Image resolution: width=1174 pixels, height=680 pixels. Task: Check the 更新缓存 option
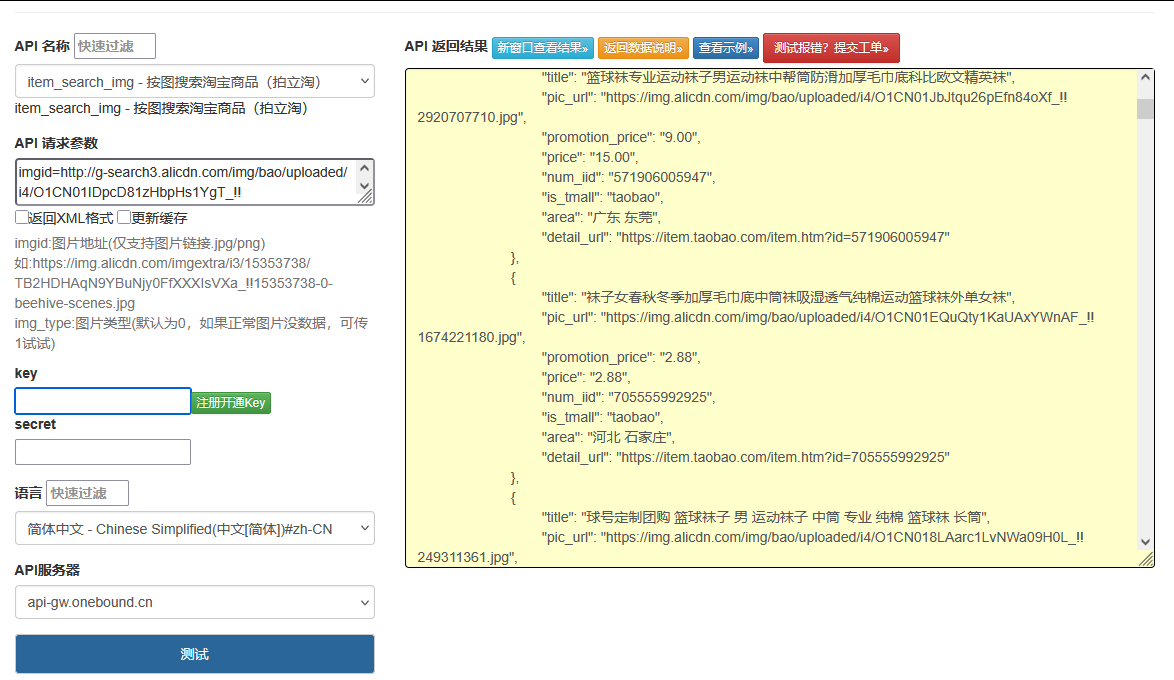click(123, 218)
